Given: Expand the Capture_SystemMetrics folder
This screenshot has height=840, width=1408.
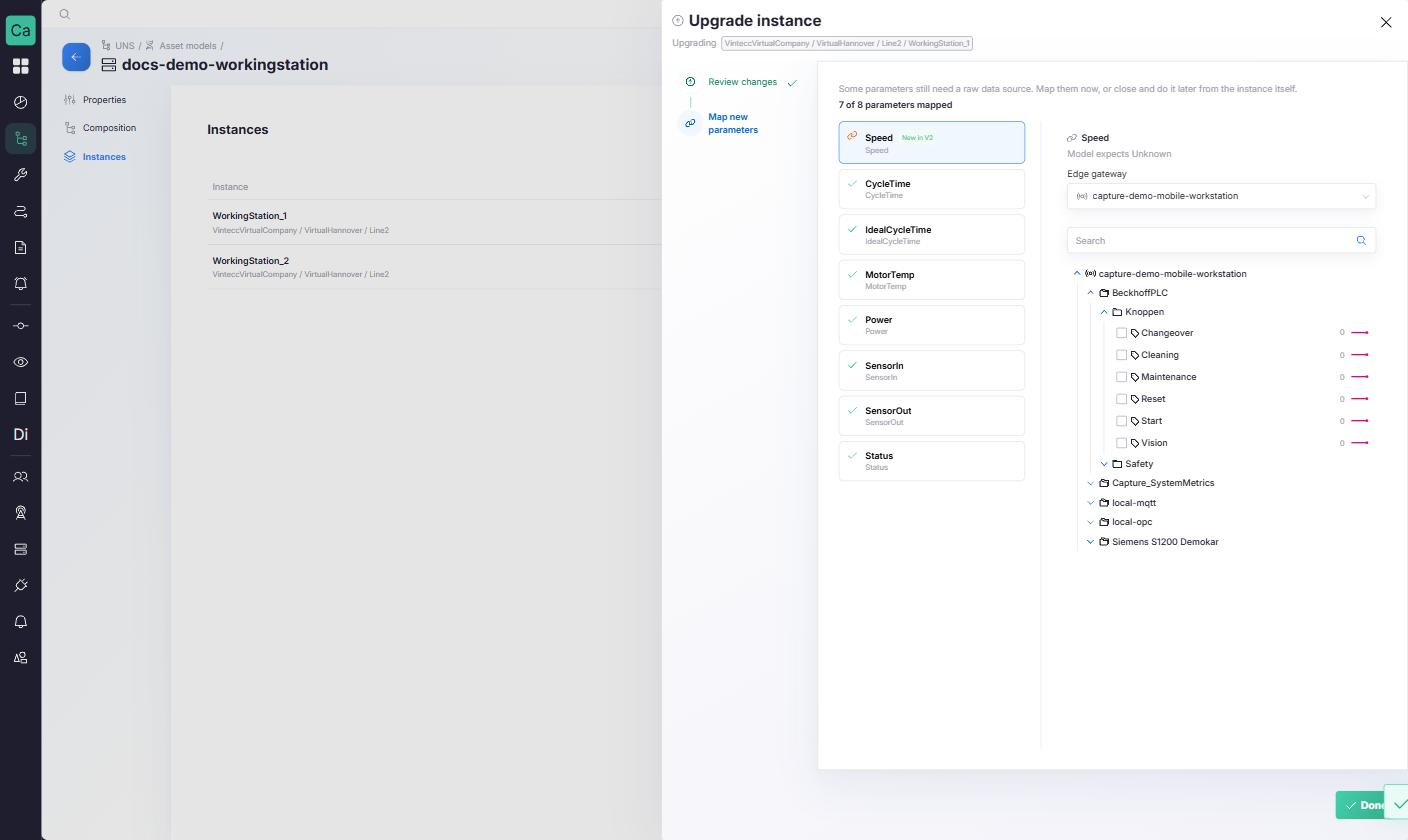Looking at the screenshot, I should coord(1091,483).
